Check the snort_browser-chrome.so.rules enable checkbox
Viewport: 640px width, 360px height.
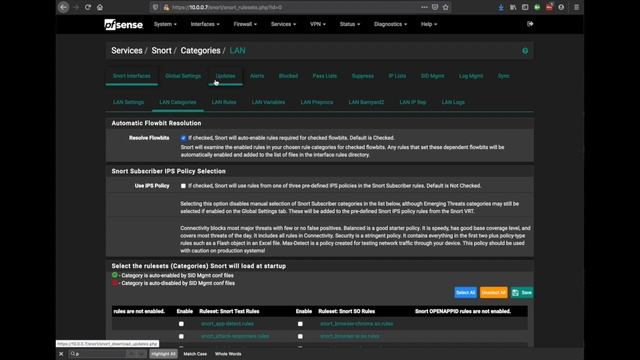(300, 324)
